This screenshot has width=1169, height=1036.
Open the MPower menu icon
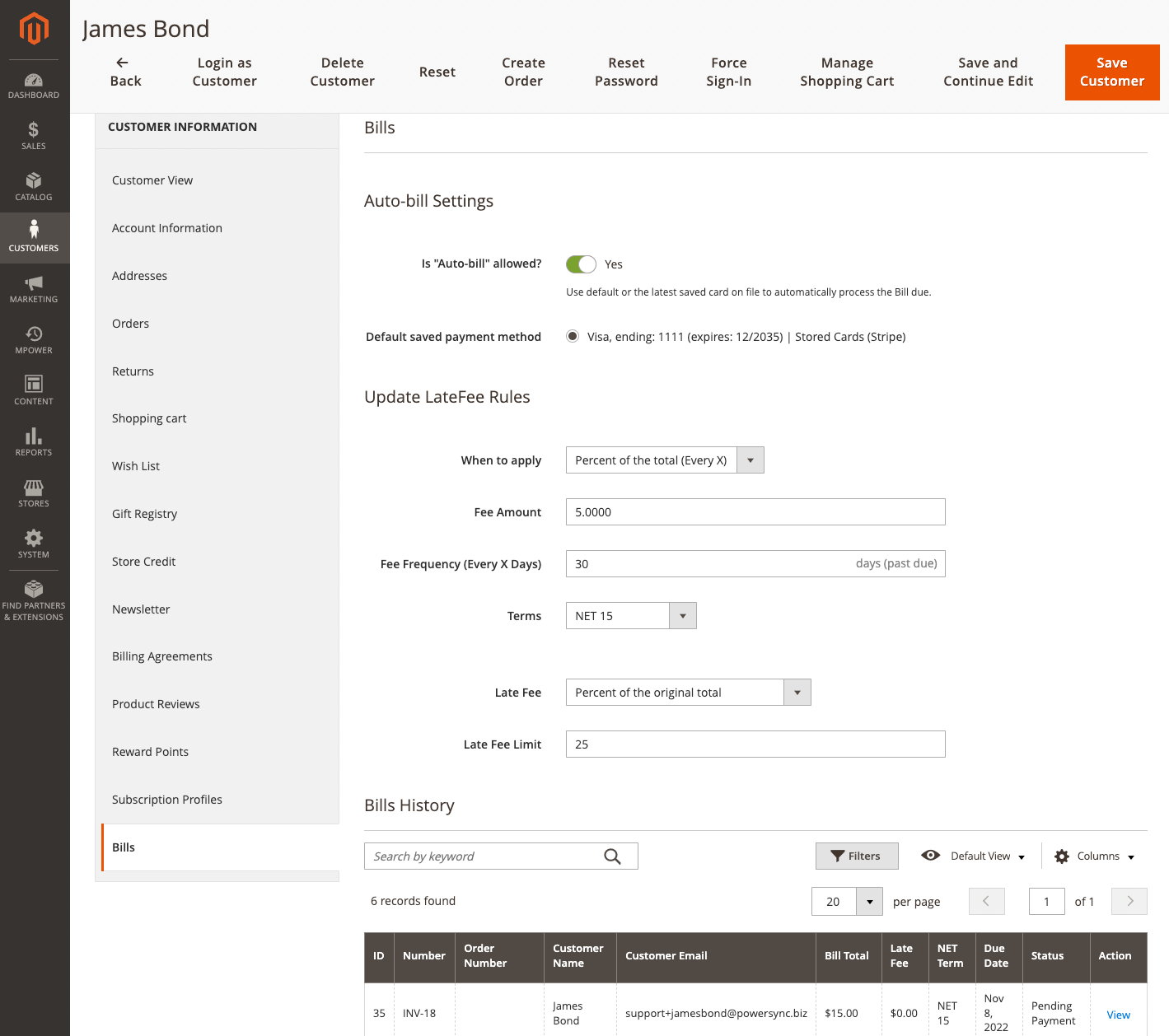[x=34, y=334]
